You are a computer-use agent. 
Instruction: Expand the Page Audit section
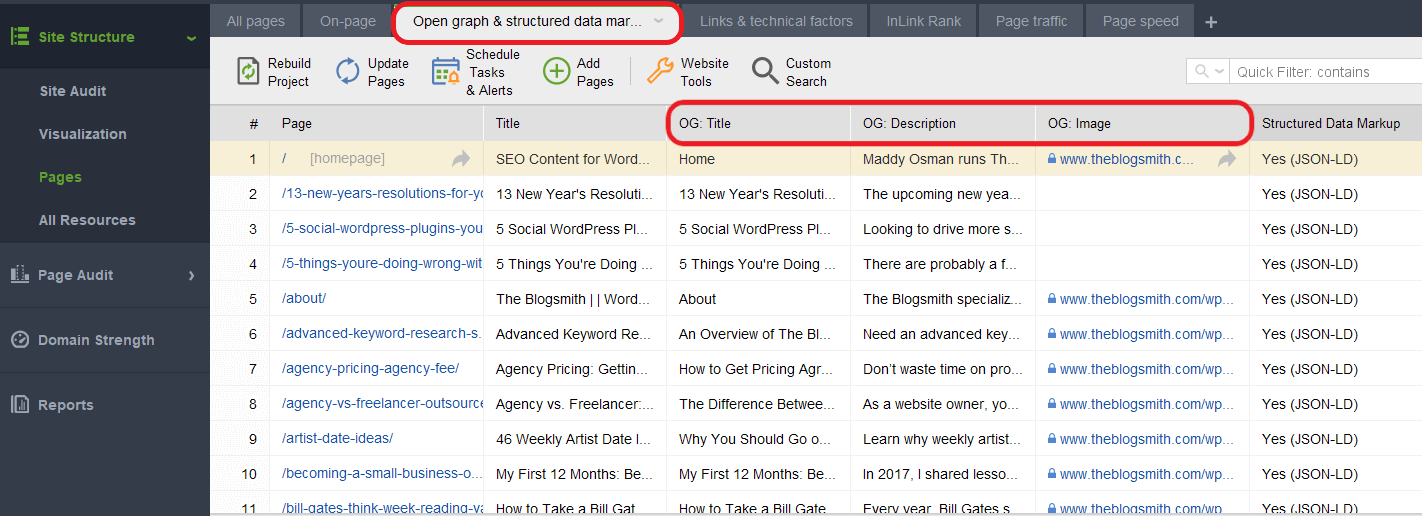pyautogui.click(x=191, y=275)
